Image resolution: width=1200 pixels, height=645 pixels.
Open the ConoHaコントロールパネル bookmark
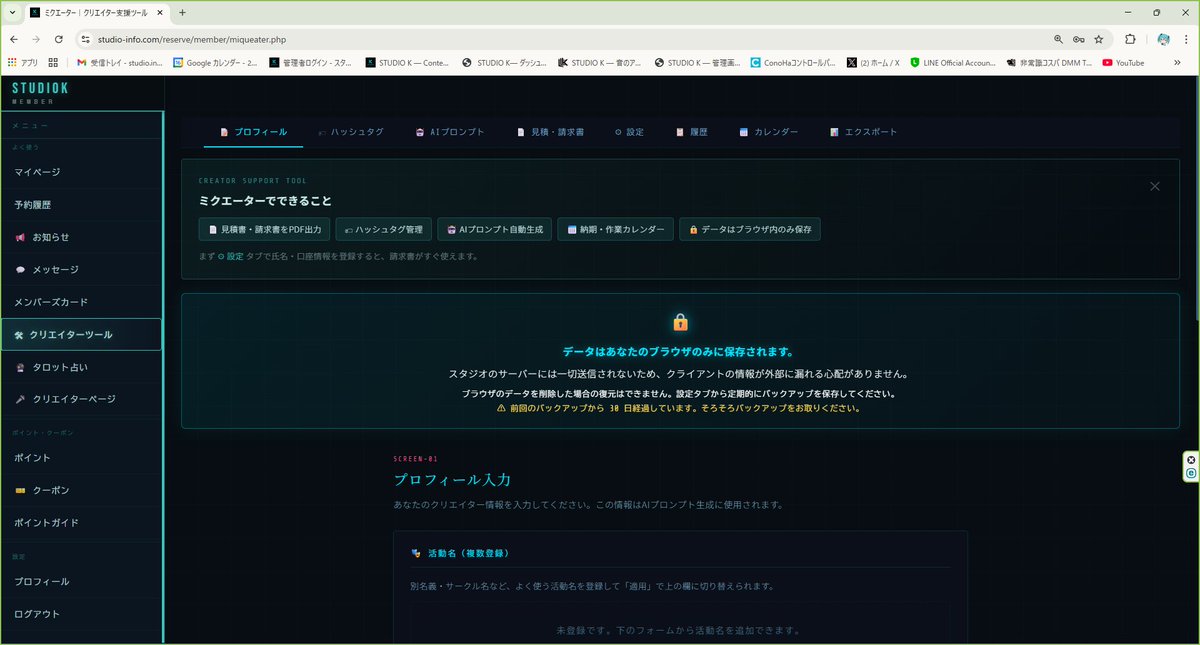[x=793, y=62]
